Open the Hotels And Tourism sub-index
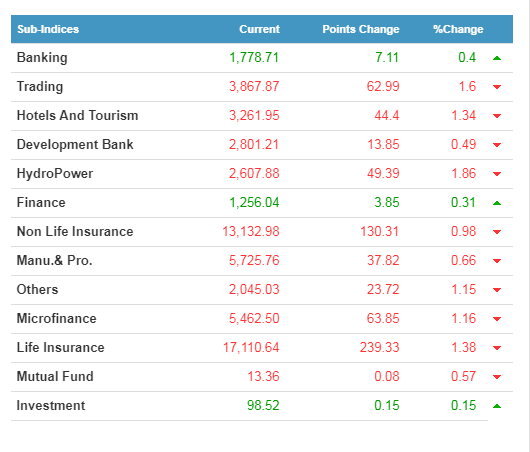 (77, 116)
